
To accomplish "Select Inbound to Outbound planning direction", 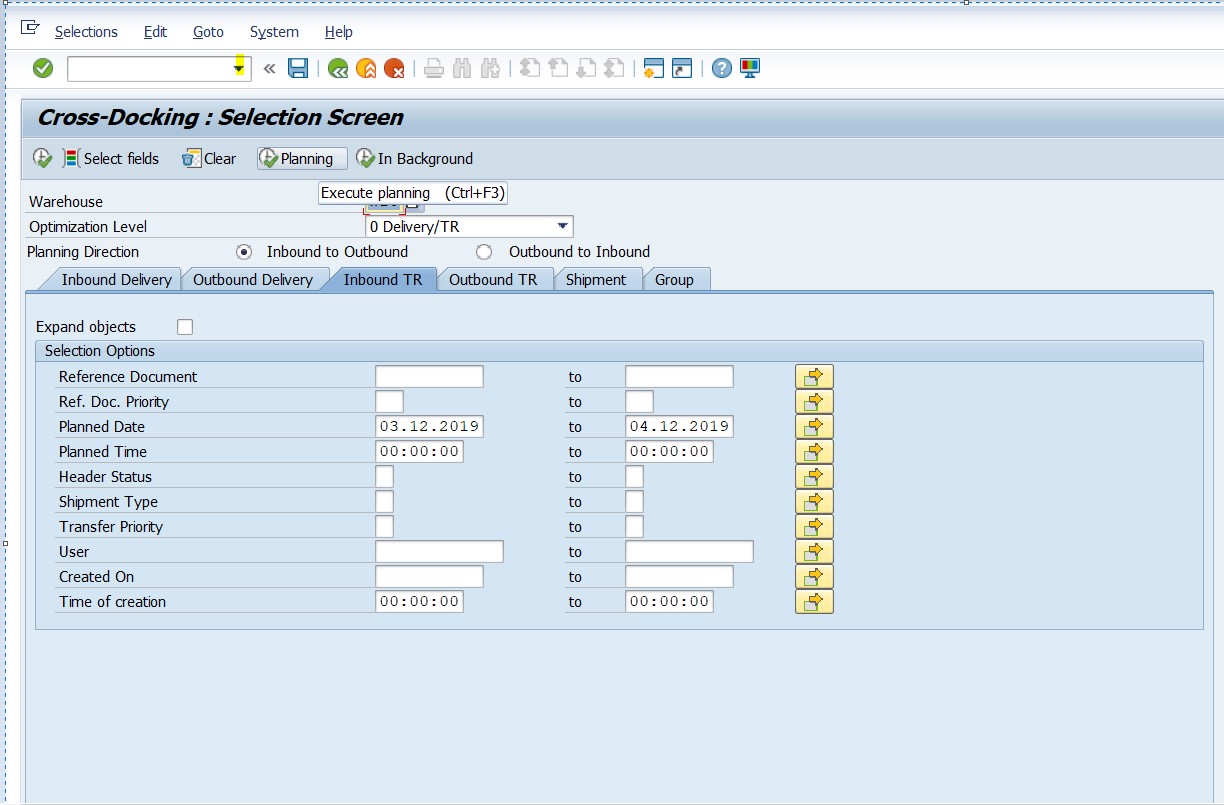I will (x=244, y=252).
